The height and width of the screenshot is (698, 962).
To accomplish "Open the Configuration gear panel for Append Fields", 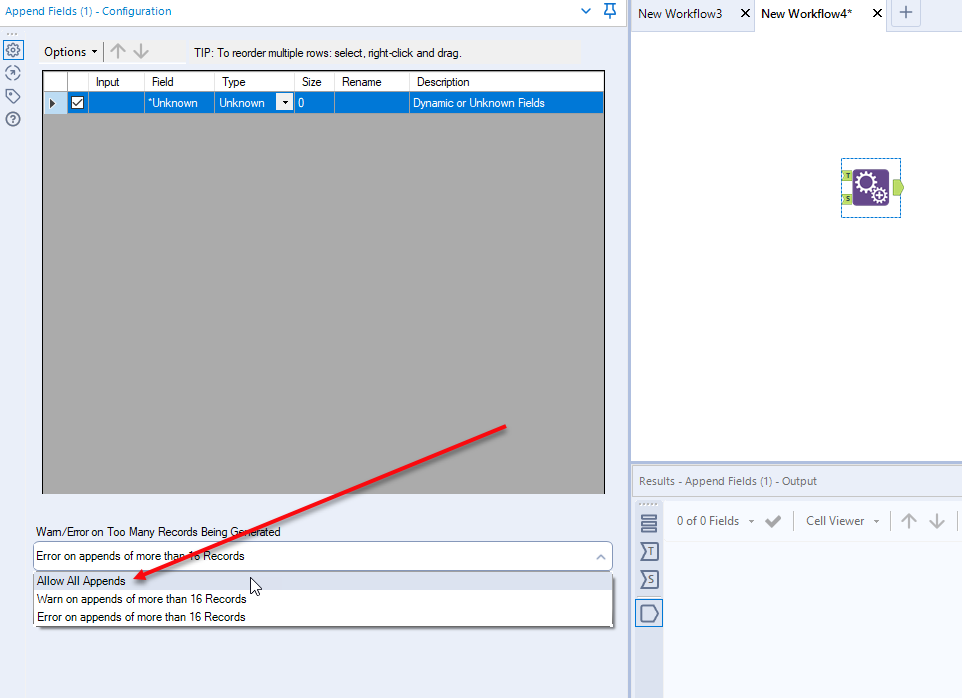I will (x=13, y=50).
